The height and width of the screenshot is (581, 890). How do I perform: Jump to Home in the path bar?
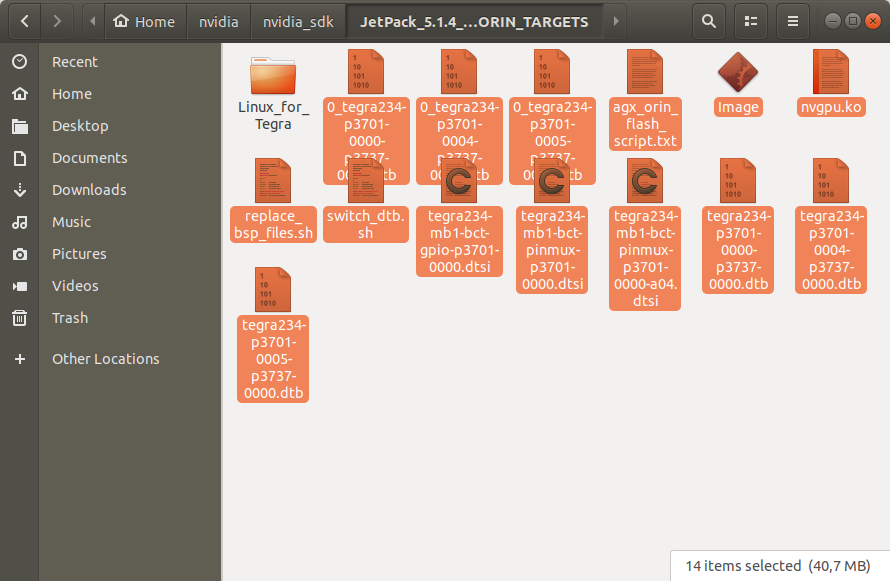click(x=145, y=22)
